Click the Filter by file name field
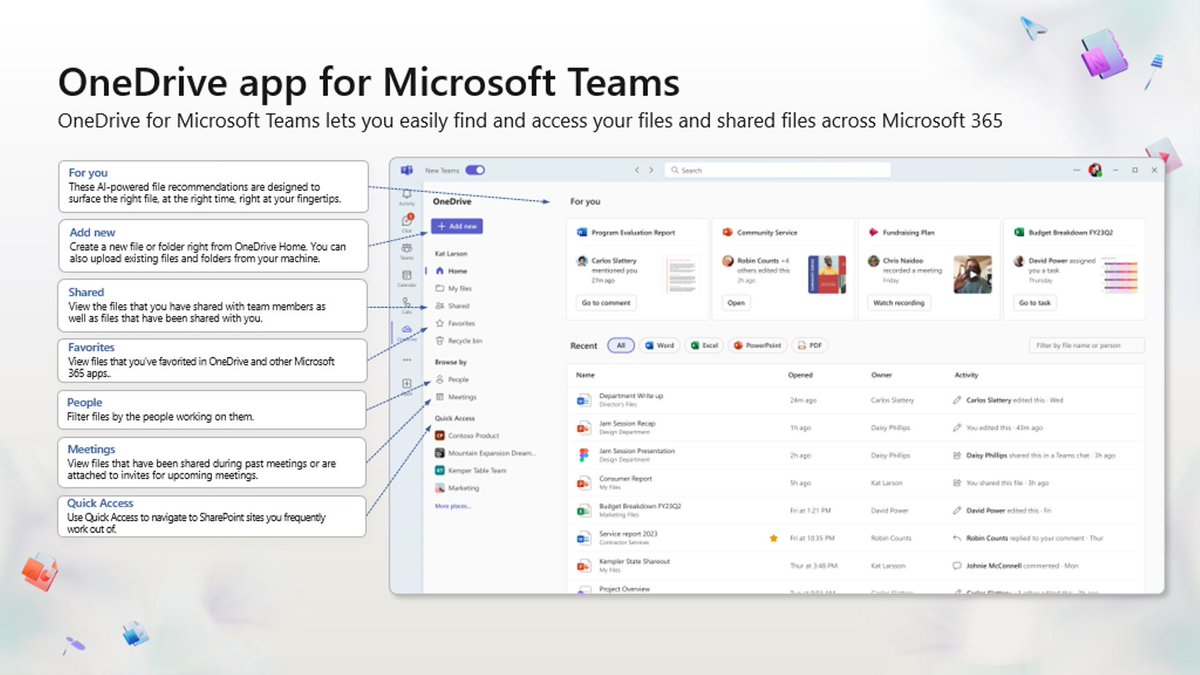The image size is (1200, 675). click(x=1087, y=345)
